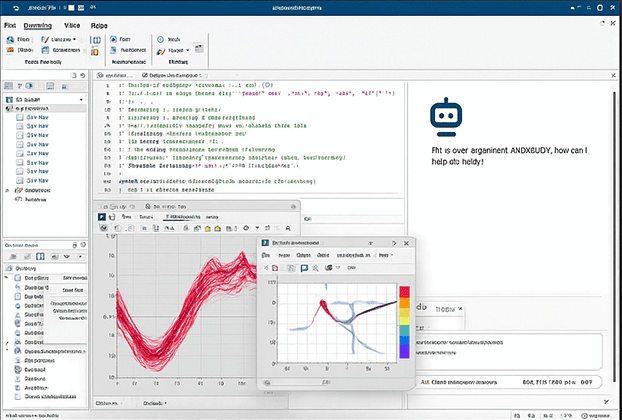This screenshot has width=622, height=420.
Task: Click the orange picture icon under the globe
Action: point(10,50)
